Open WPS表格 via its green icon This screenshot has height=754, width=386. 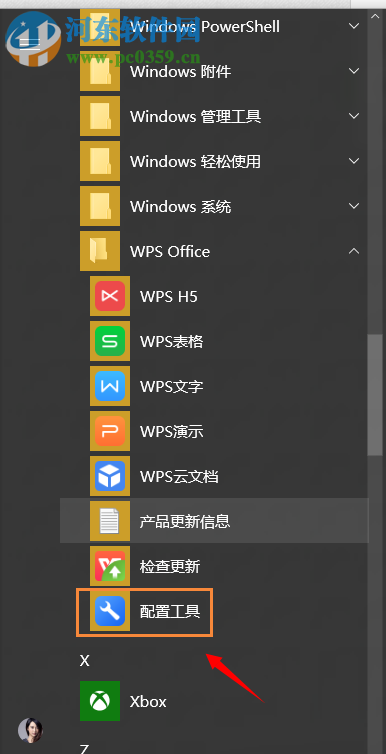[x=110, y=341]
